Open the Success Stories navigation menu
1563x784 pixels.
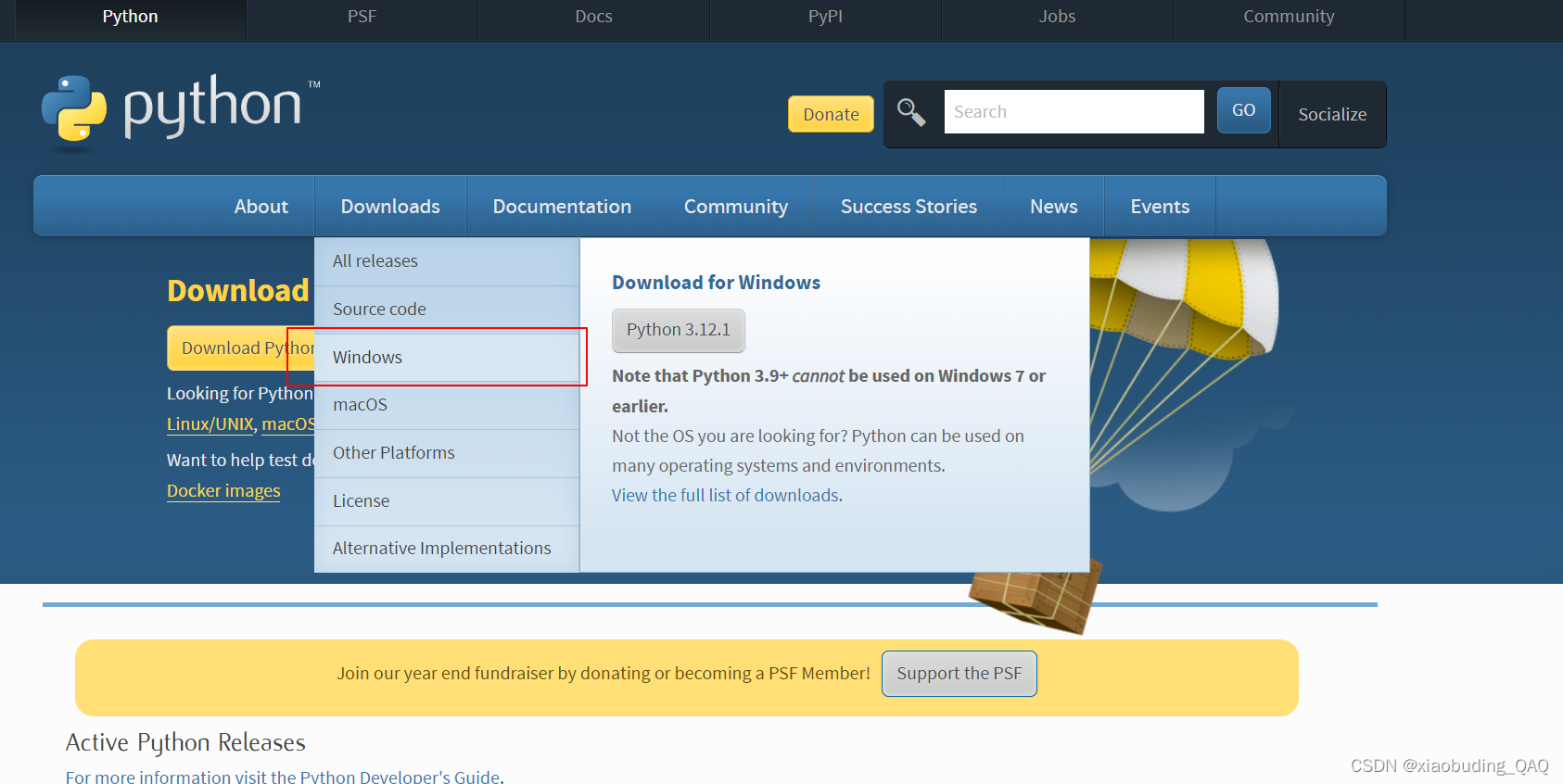point(909,206)
